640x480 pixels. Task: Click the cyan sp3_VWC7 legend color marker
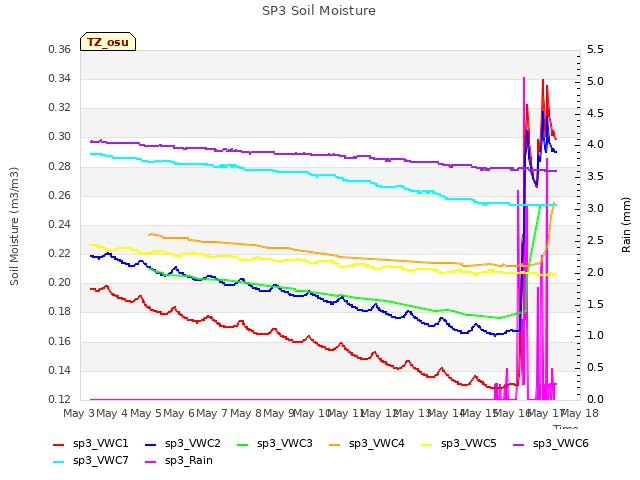pyautogui.click(x=59, y=462)
